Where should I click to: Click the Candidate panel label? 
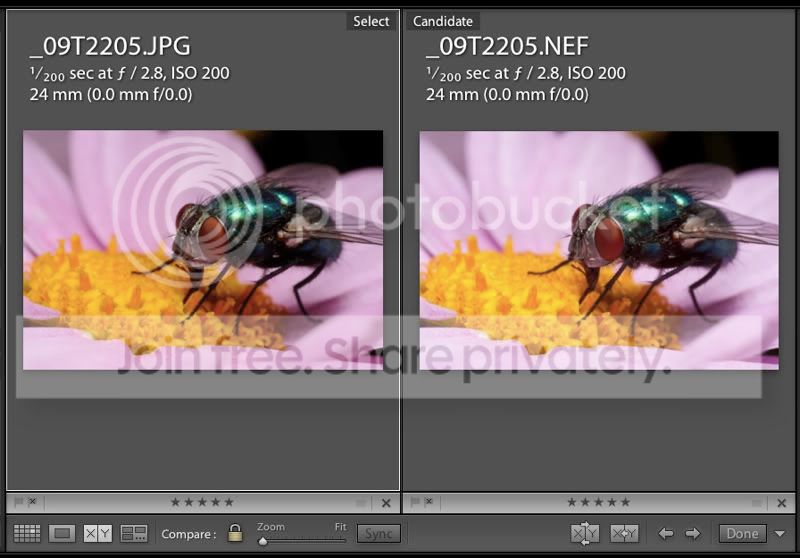coord(442,21)
